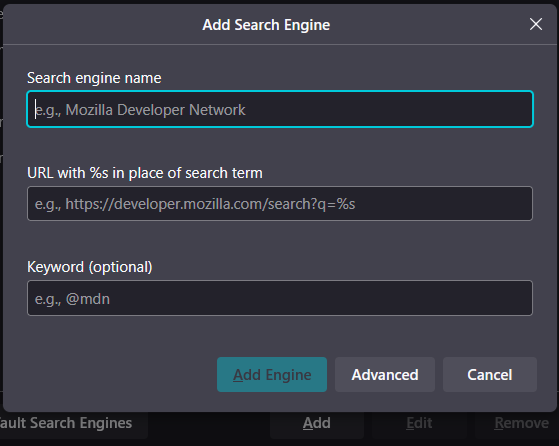Click the Keyword (optional) field
559x446 pixels.
tap(280, 298)
